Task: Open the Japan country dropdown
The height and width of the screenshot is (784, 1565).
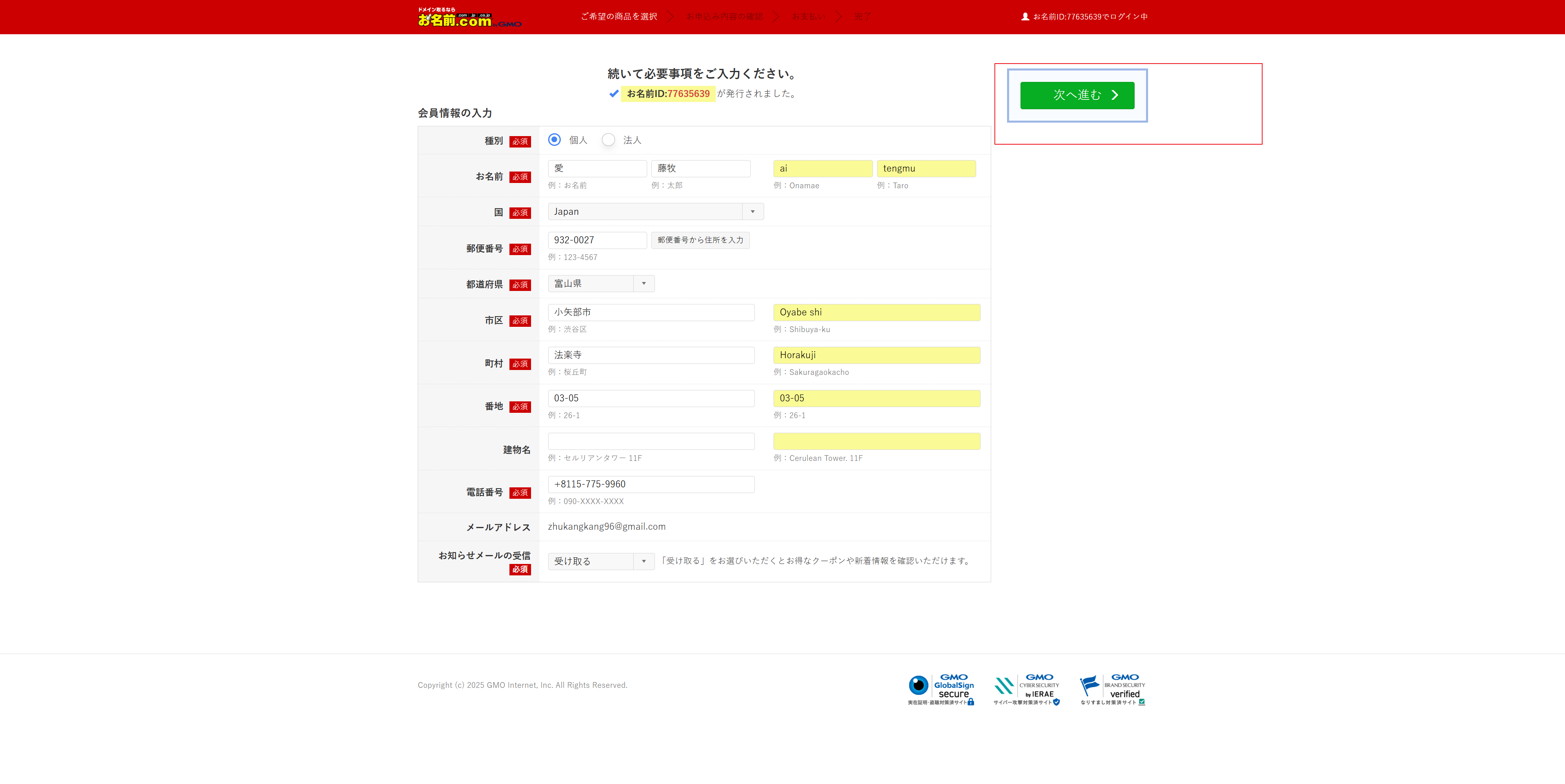Action: 655,211
